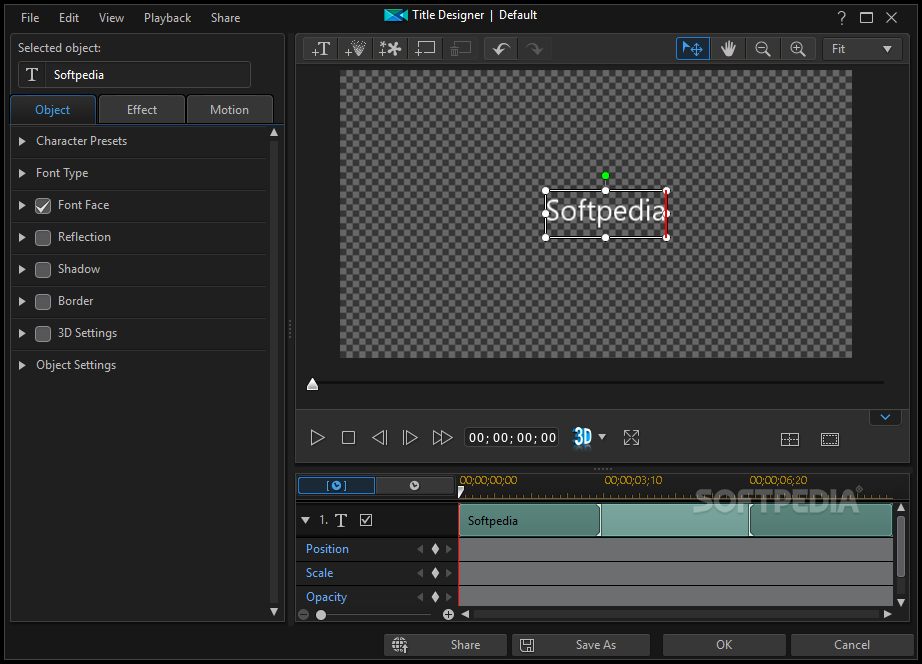Click the TV safe zone icon
This screenshot has height=664, width=922.
[830, 439]
